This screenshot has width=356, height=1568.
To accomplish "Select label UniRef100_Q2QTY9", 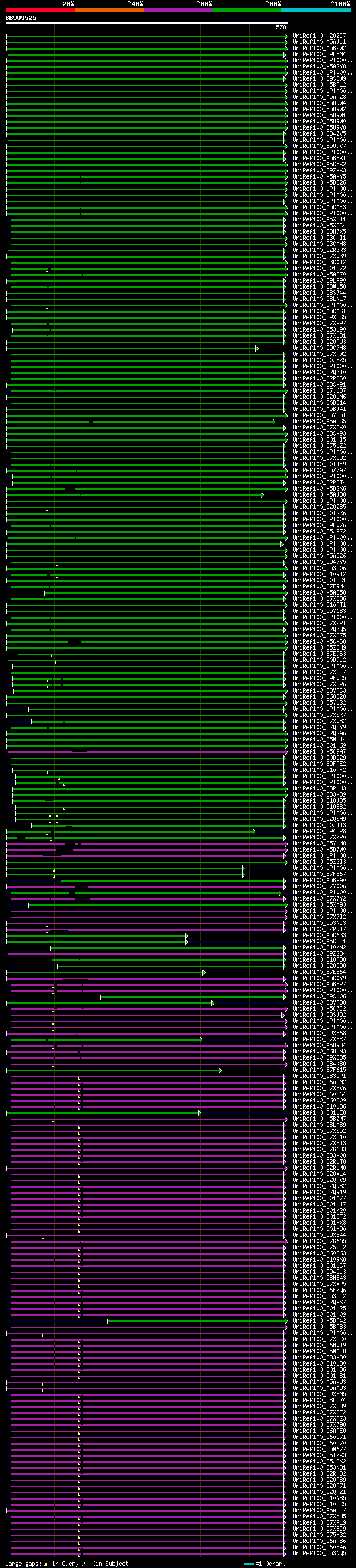I will click(319, 728).
